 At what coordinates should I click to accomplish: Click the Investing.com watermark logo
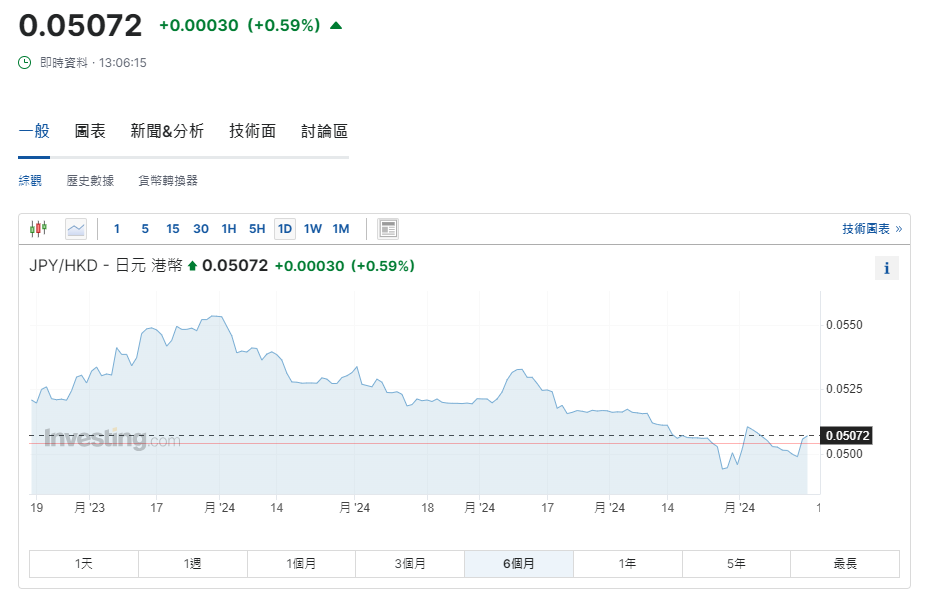[112, 439]
